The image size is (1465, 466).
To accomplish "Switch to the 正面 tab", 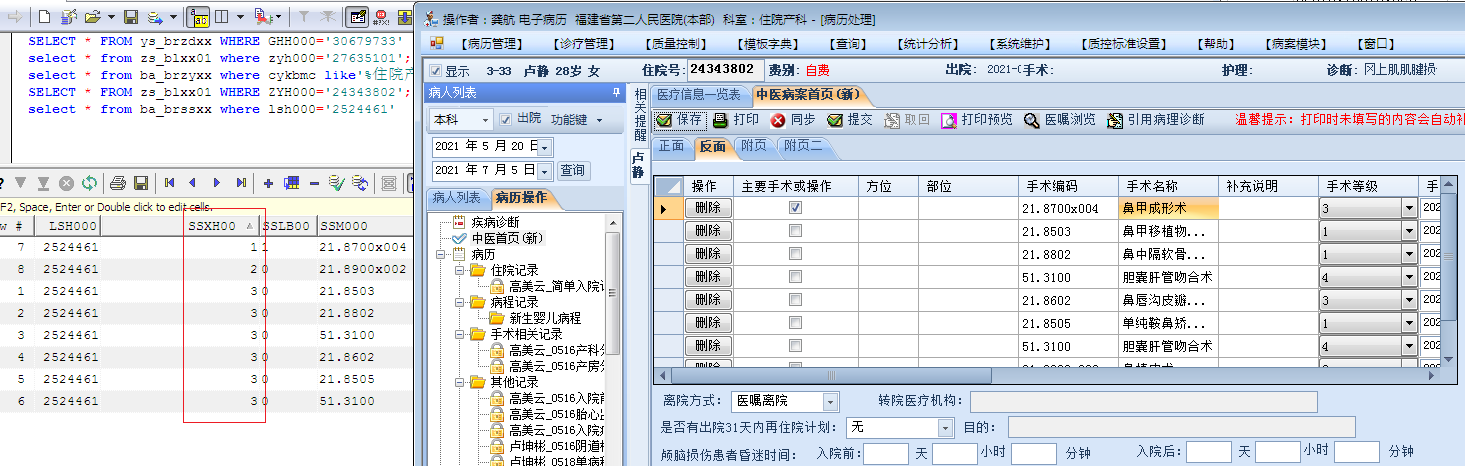I will click(672, 146).
